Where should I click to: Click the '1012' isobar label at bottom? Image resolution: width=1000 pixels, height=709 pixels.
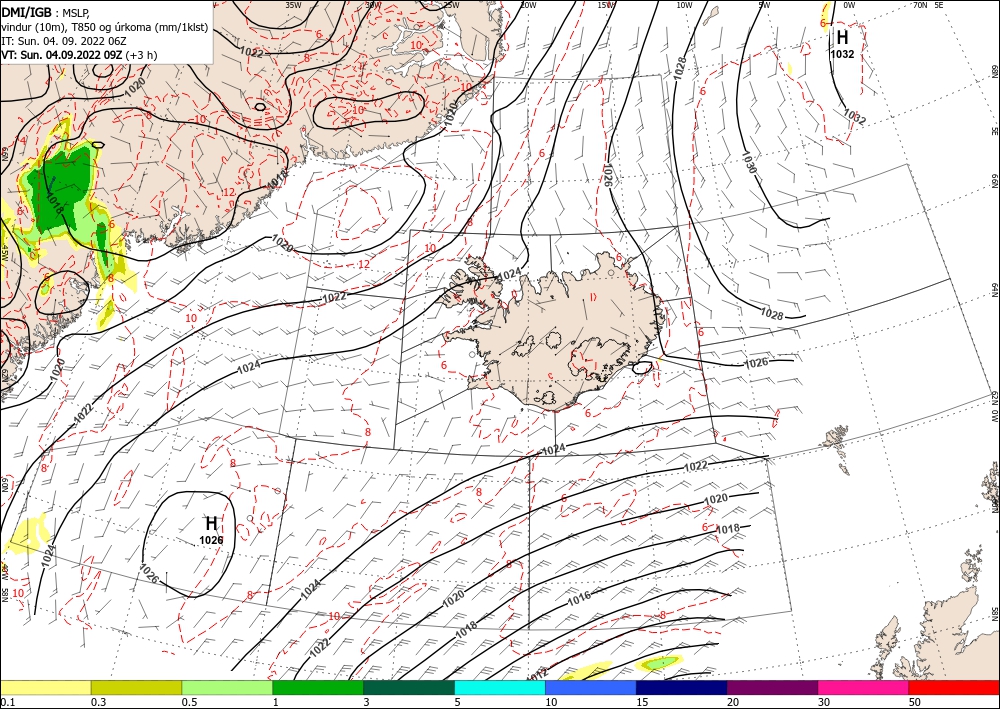click(x=537, y=674)
